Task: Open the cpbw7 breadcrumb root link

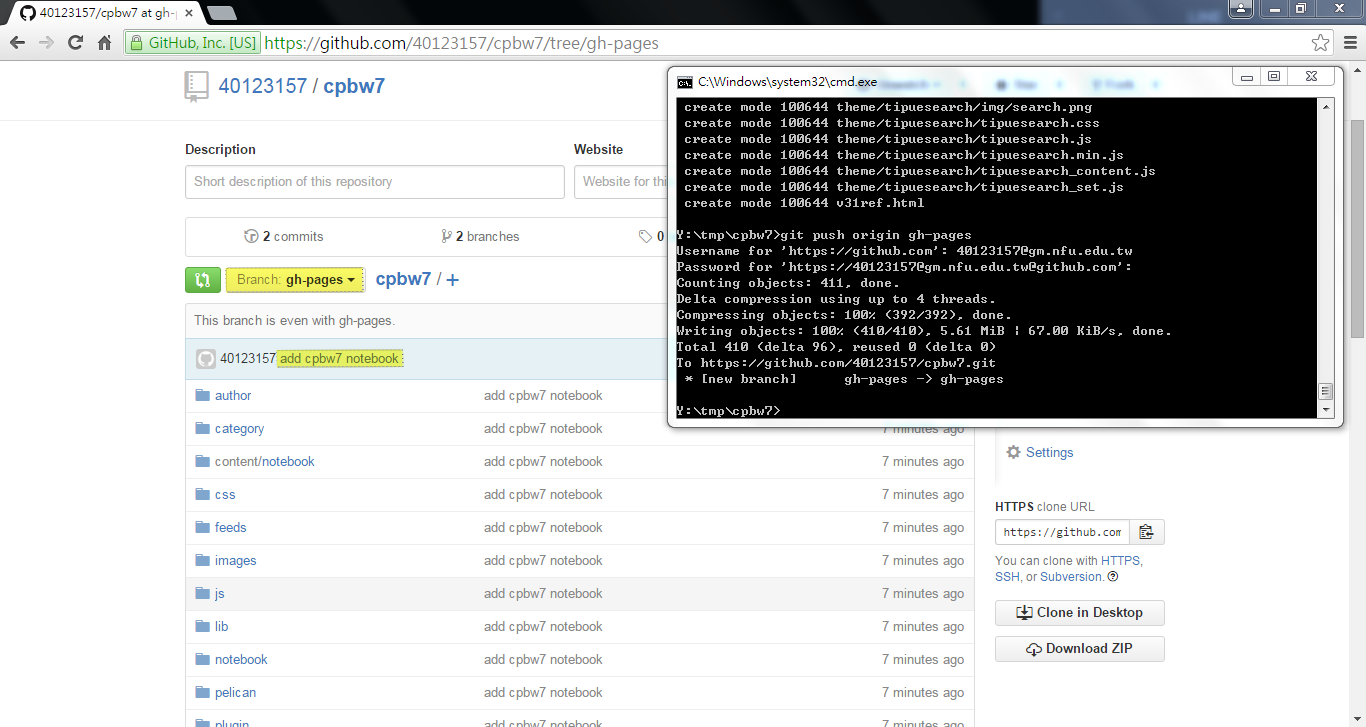Action: (403, 279)
